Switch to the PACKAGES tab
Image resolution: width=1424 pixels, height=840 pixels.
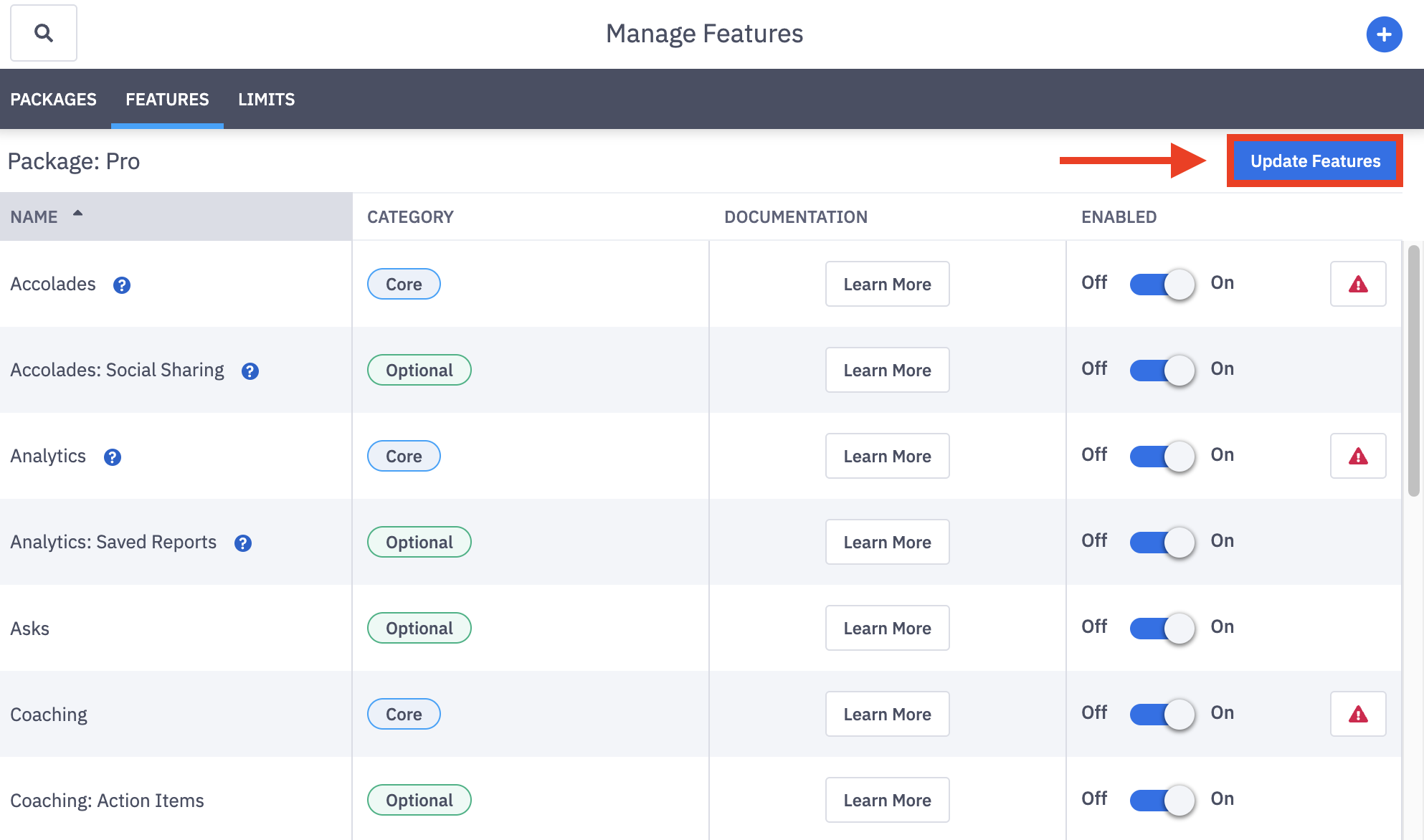pos(53,100)
